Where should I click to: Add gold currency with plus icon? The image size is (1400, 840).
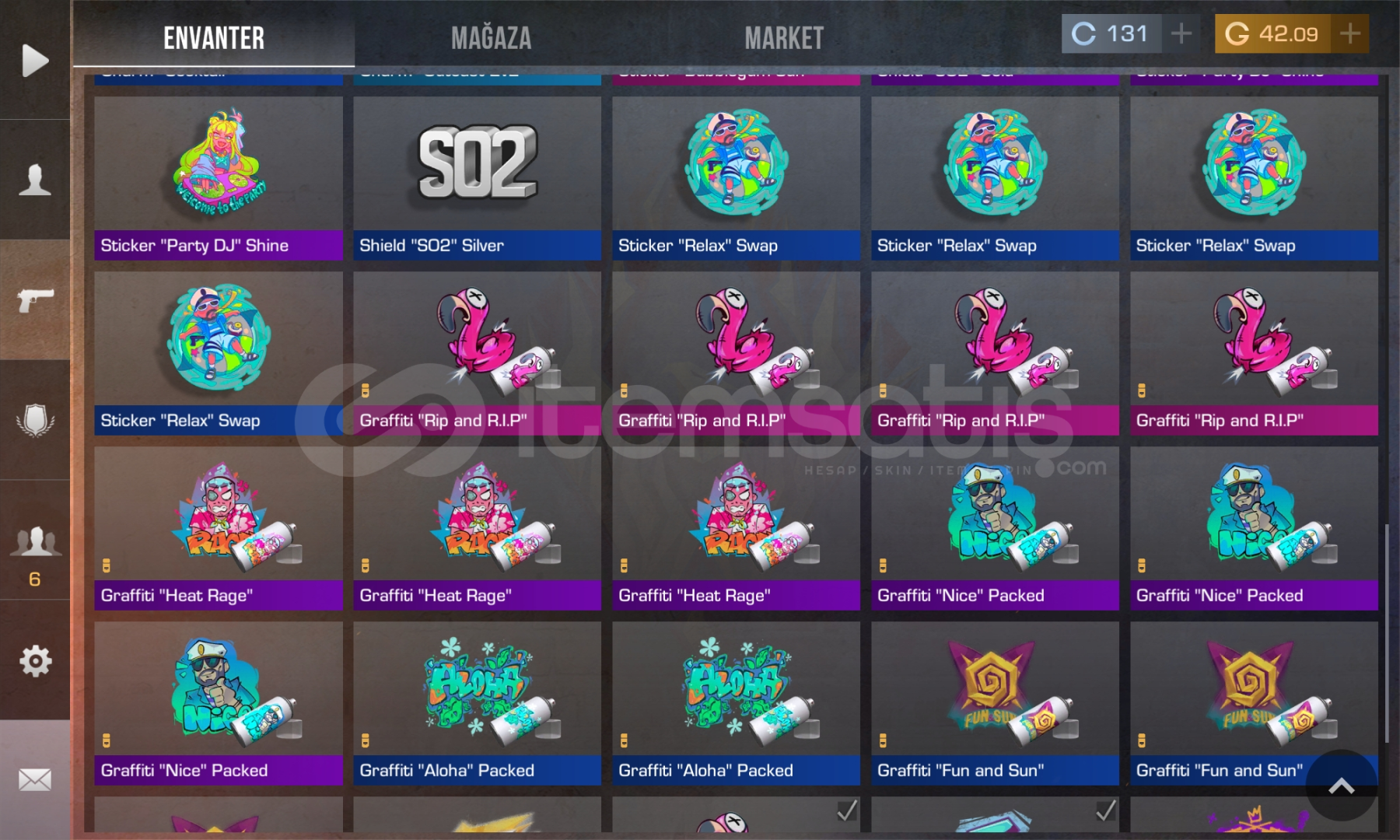click(1350, 33)
